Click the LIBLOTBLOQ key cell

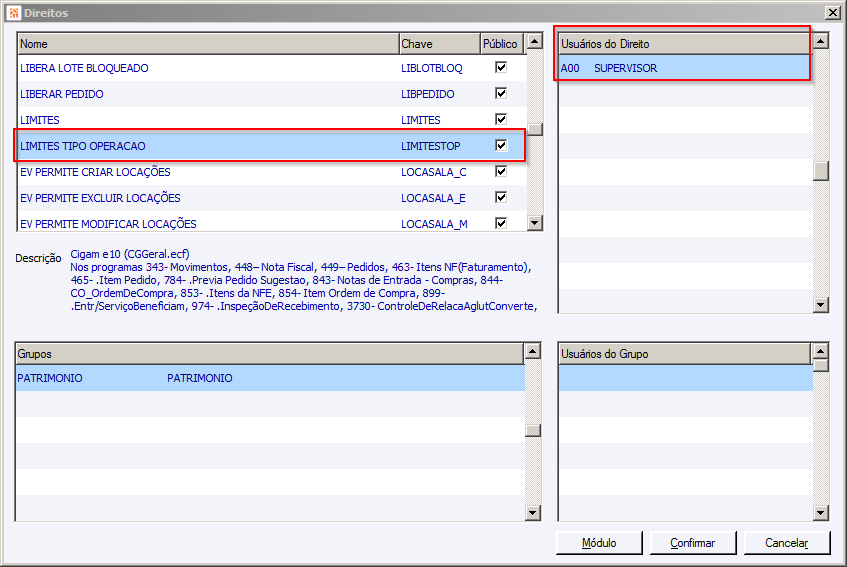pyautogui.click(x=432, y=68)
